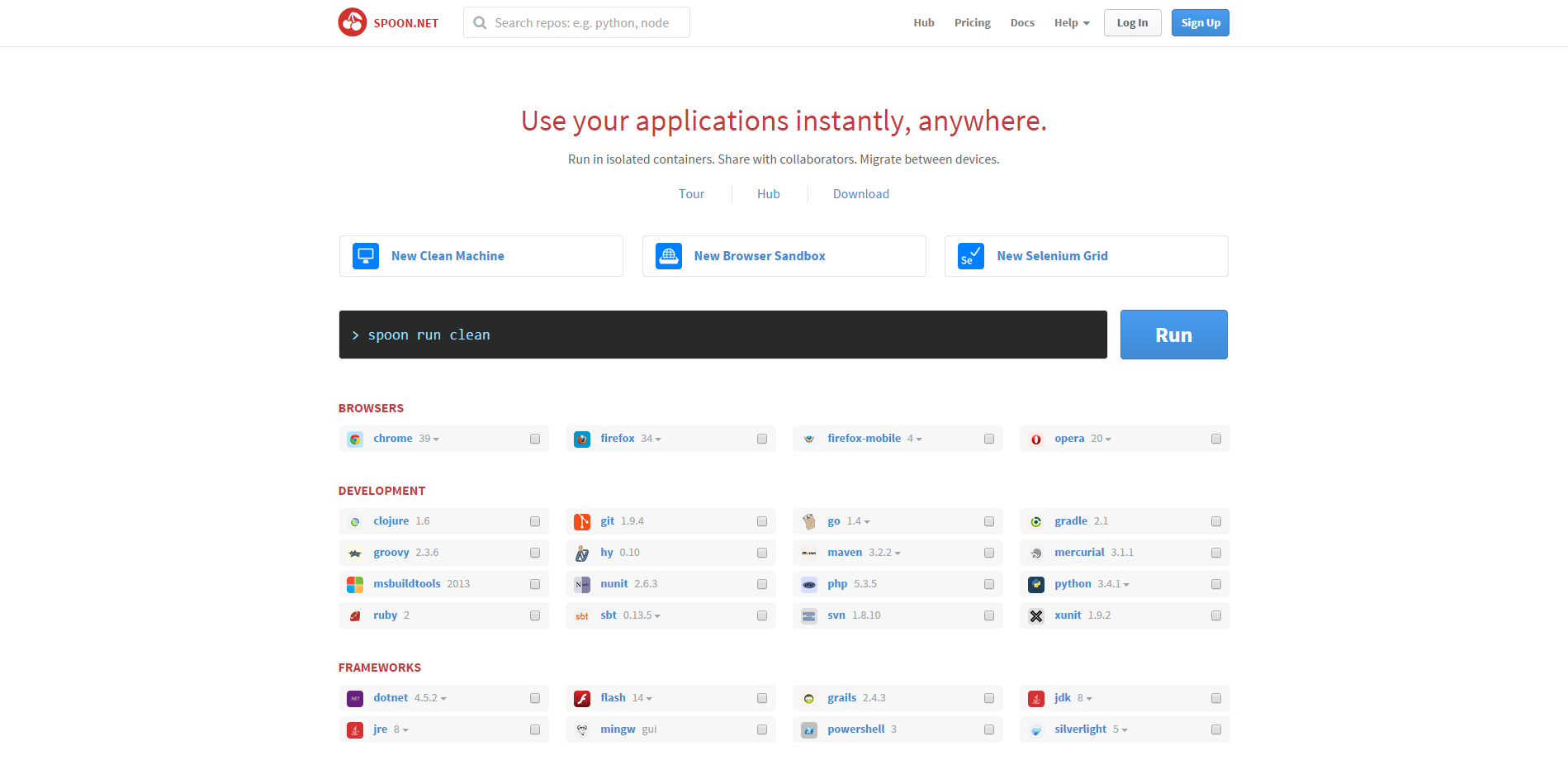
Task: Open the Tour link
Action: click(x=691, y=194)
